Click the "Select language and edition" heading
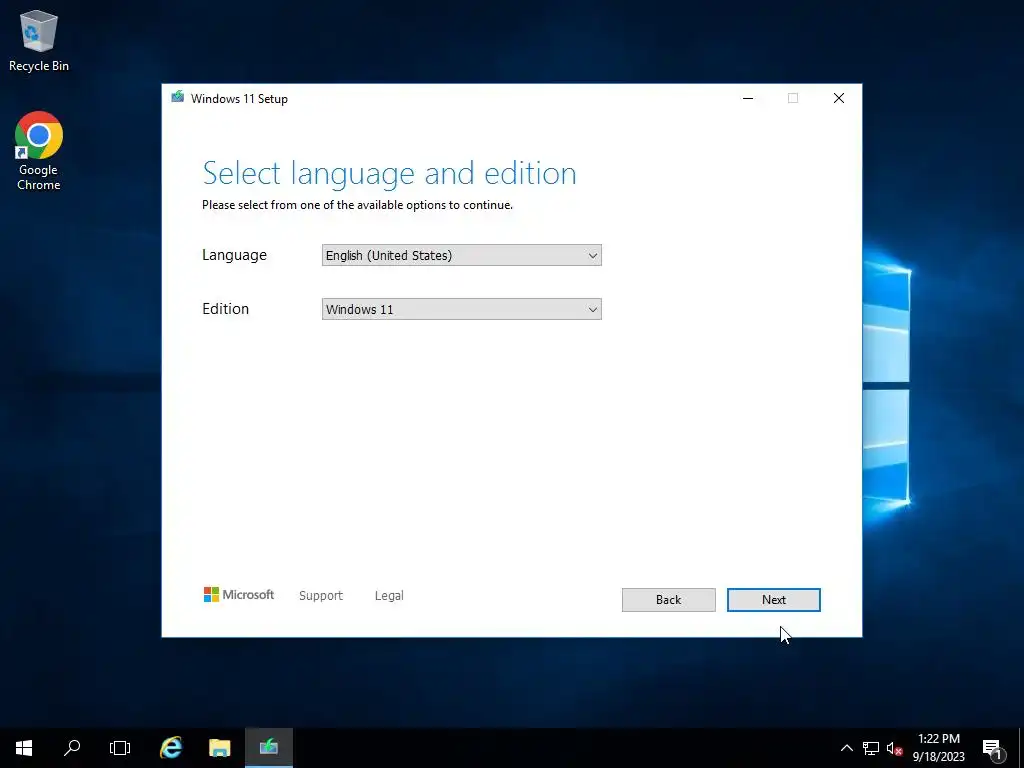Image resolution: width=1024 pixels, height=768 pixels. [x=389, y=174]
